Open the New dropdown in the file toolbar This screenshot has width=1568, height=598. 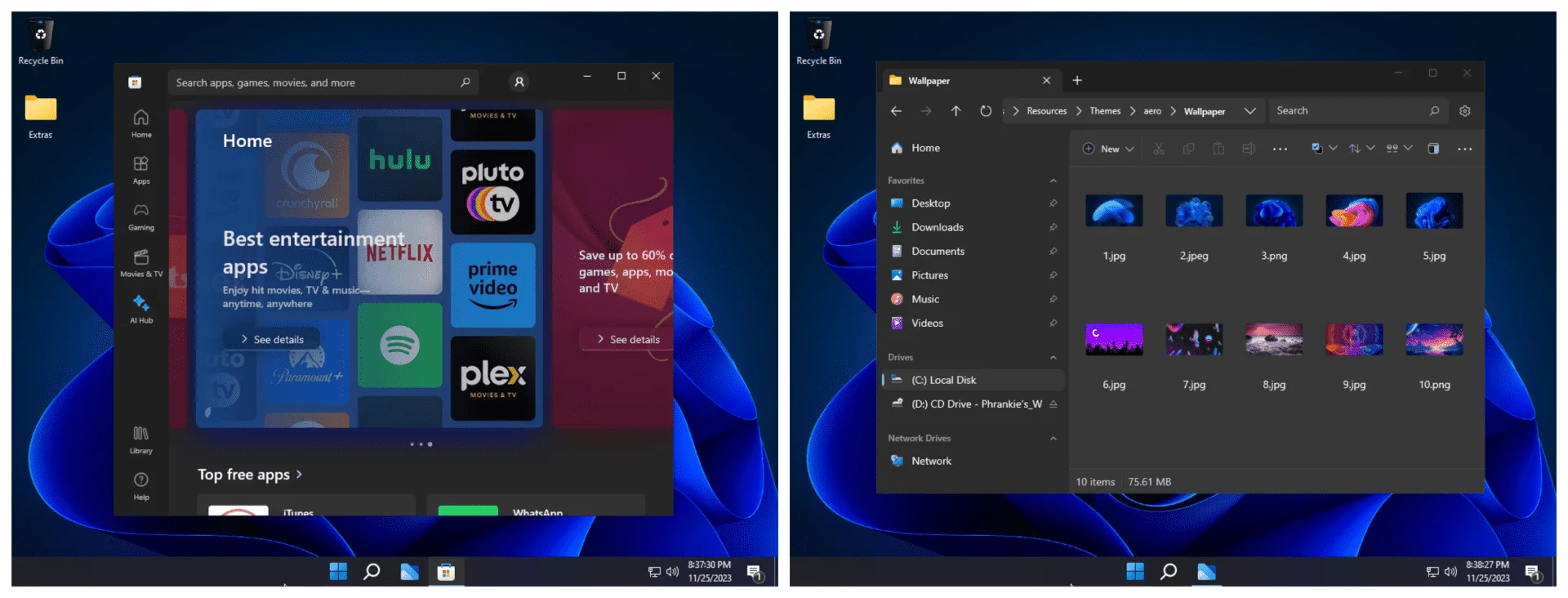pyautogui.click(x=1108, y=149)
